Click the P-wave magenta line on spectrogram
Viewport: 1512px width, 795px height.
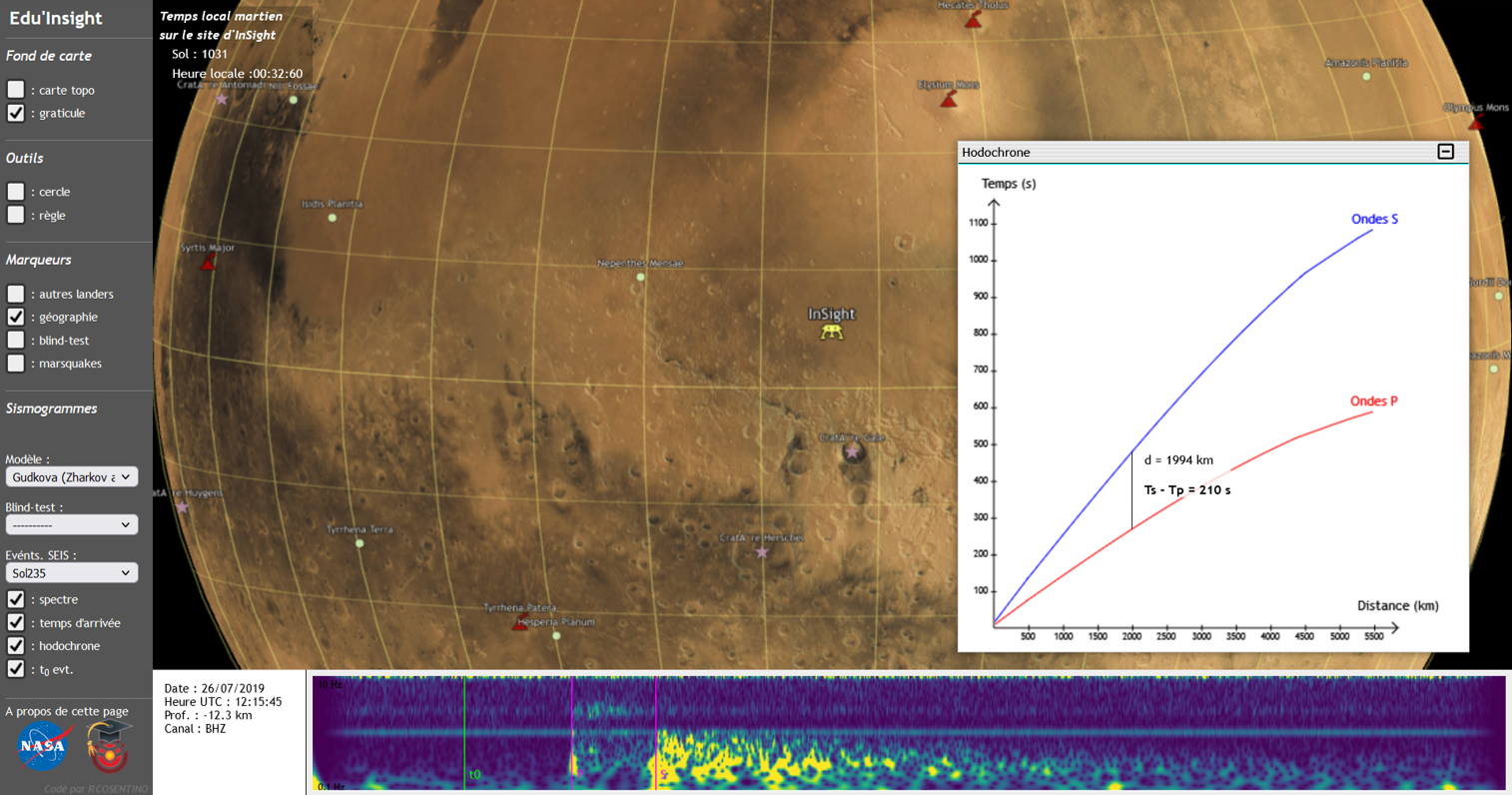point(572,733)
